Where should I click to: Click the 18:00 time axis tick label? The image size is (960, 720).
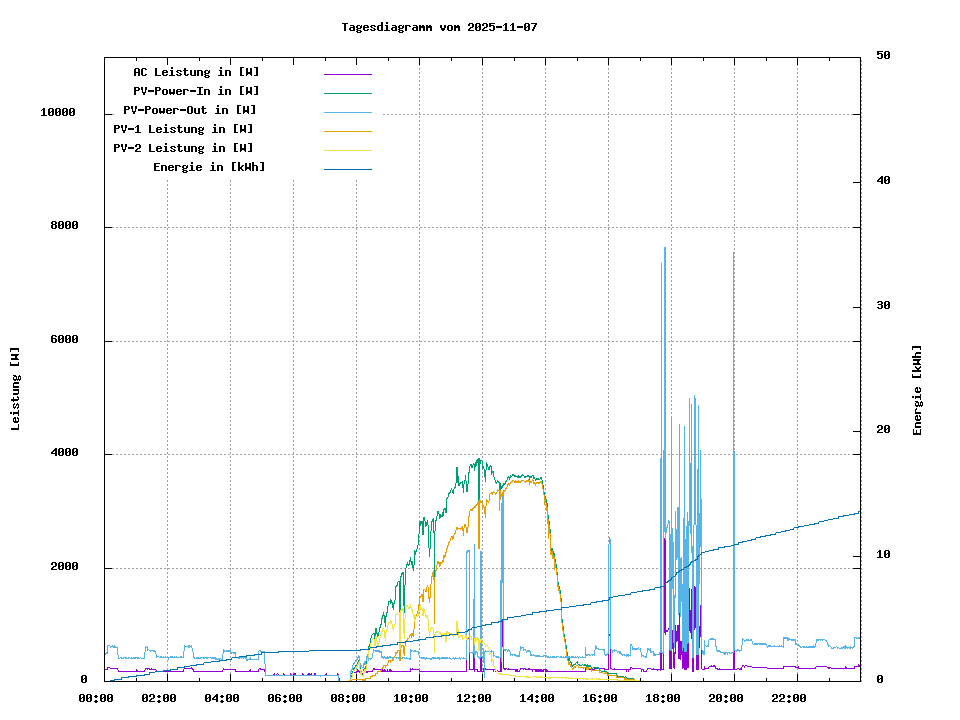tap(663, 698)
